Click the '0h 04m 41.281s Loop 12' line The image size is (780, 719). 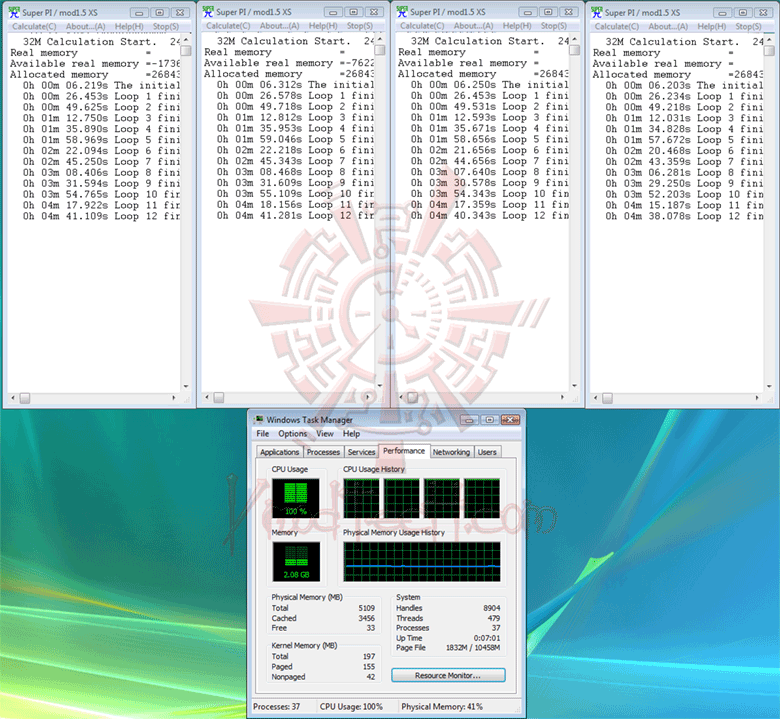click(295, 216)
